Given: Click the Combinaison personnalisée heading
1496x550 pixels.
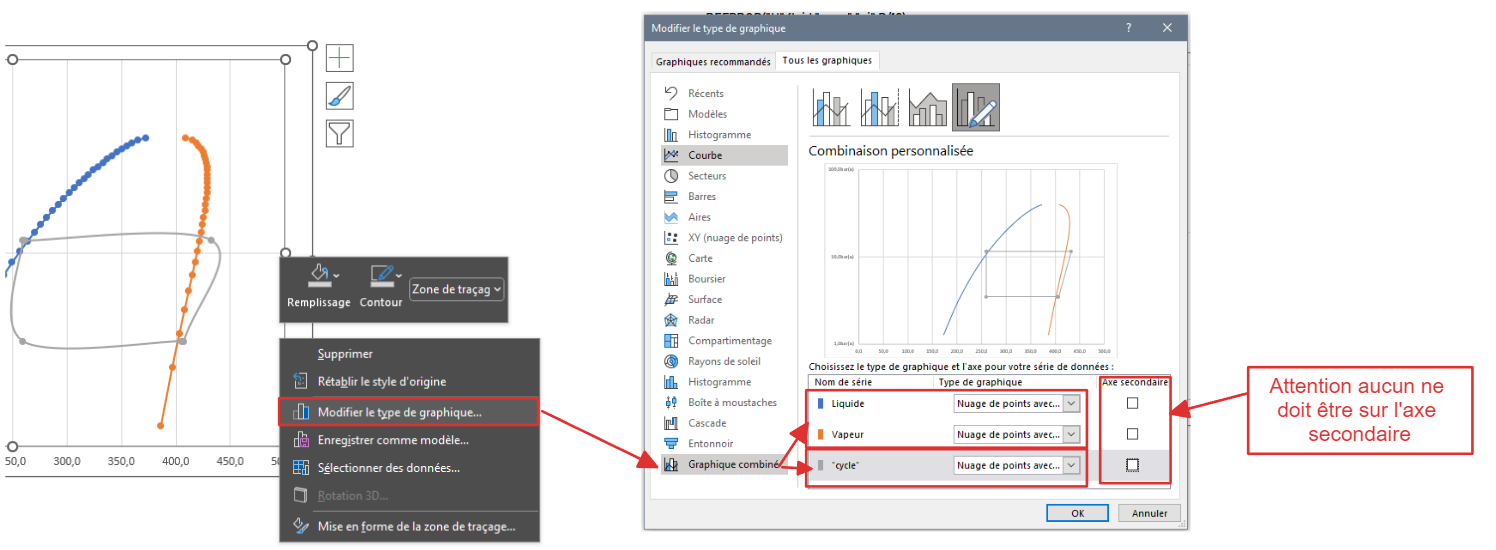Looking at the screenshot, I should point(890,151).
